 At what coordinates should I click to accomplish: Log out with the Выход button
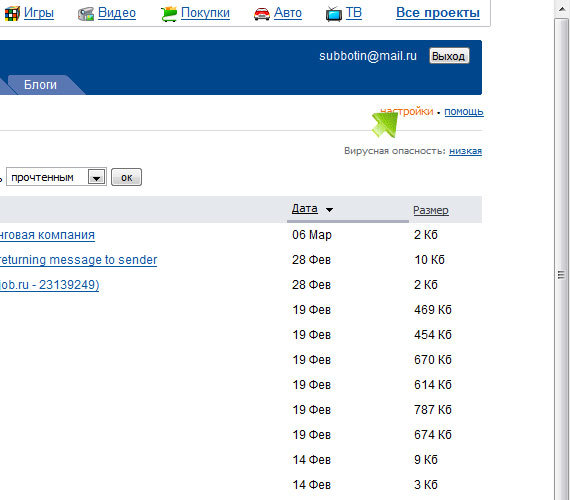449,56
